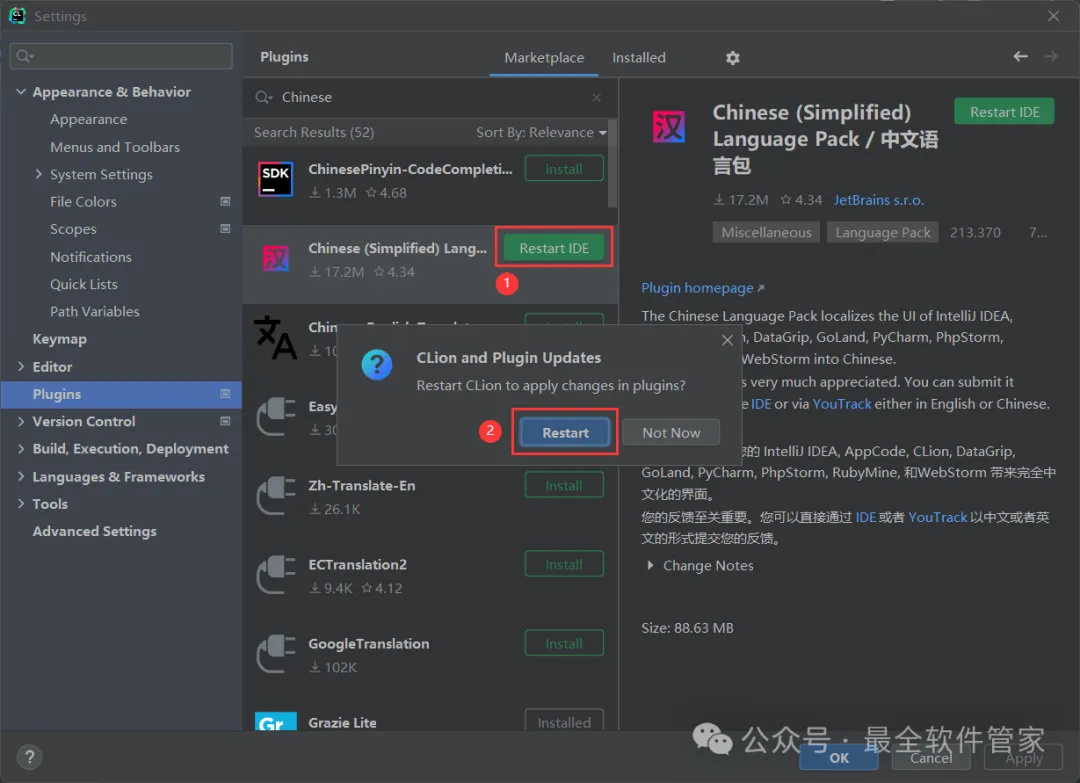The height and width of the screenshot is (783, 1080).
Task: Open Notifications settings
Action: [90, 257]
